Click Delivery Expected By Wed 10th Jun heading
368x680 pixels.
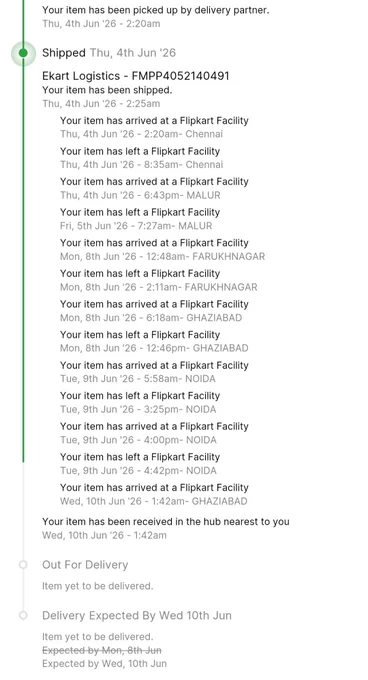point(137,615)
